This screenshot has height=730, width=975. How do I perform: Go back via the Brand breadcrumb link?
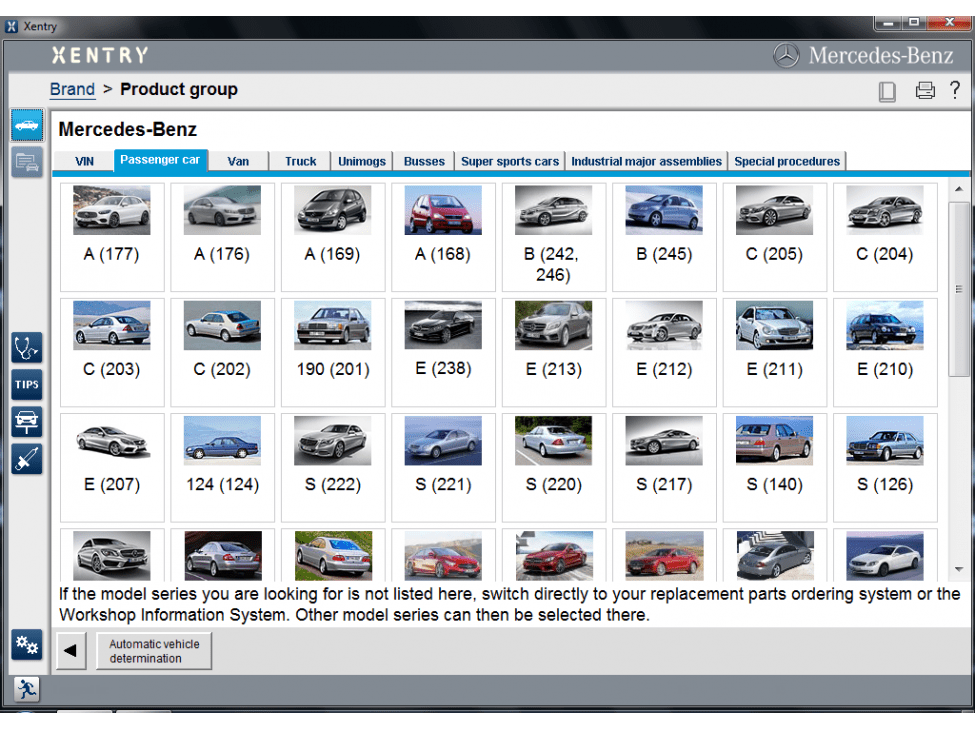(x=71, y=89)
